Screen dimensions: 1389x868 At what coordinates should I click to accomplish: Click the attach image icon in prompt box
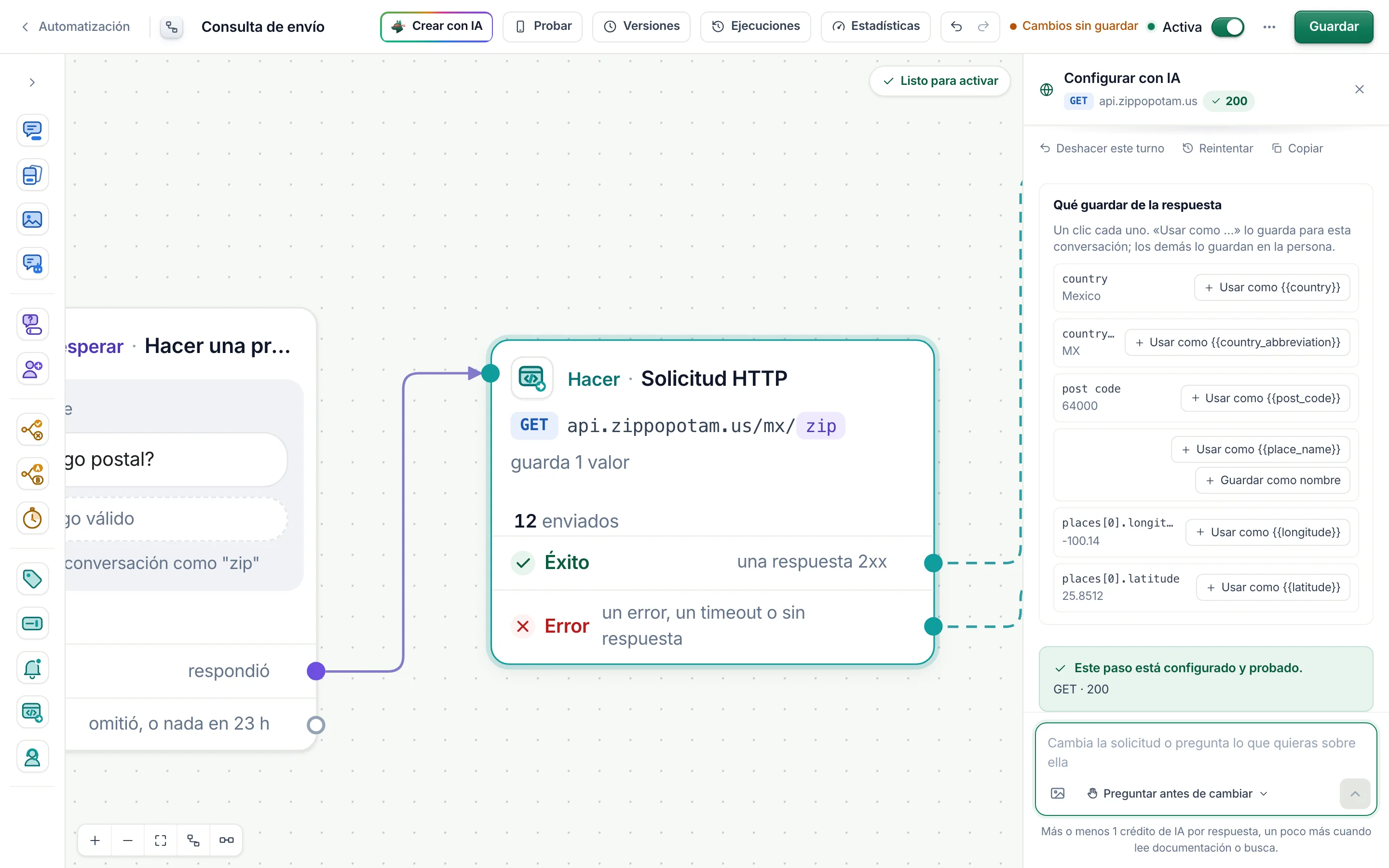click(1057, 793)
